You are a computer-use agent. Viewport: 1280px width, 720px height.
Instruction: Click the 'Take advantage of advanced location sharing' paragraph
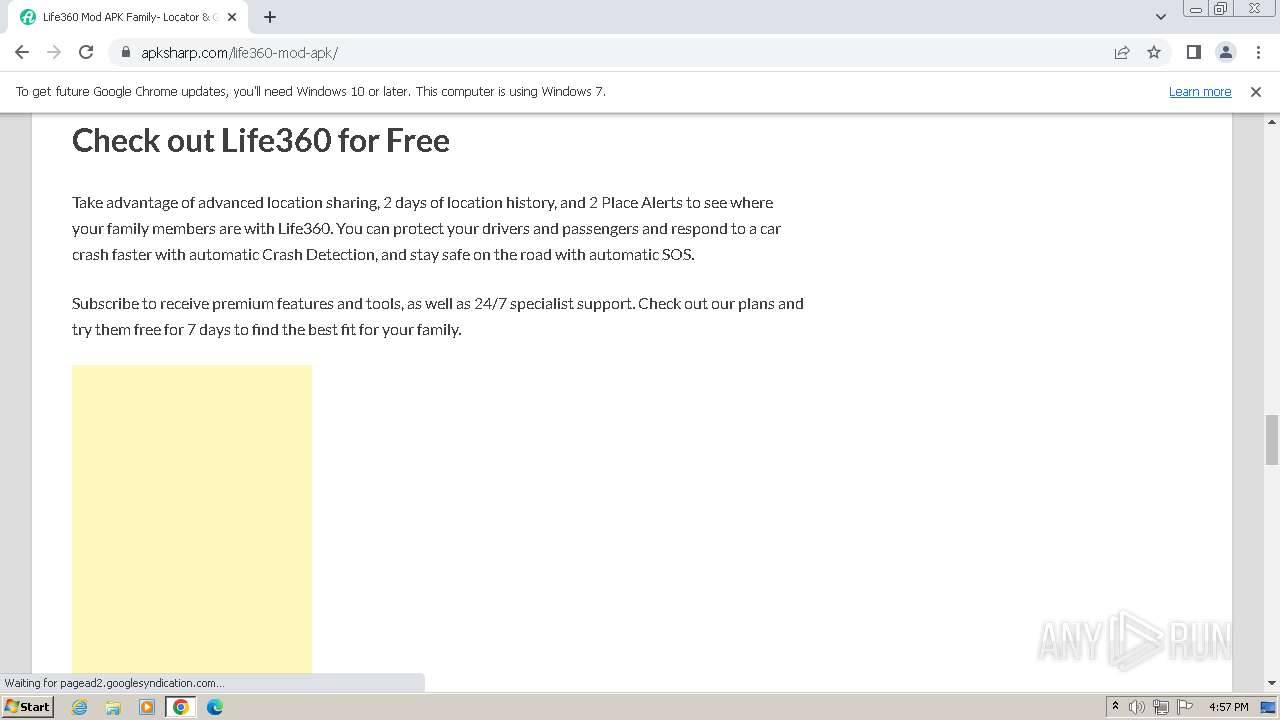coord(427,228)
